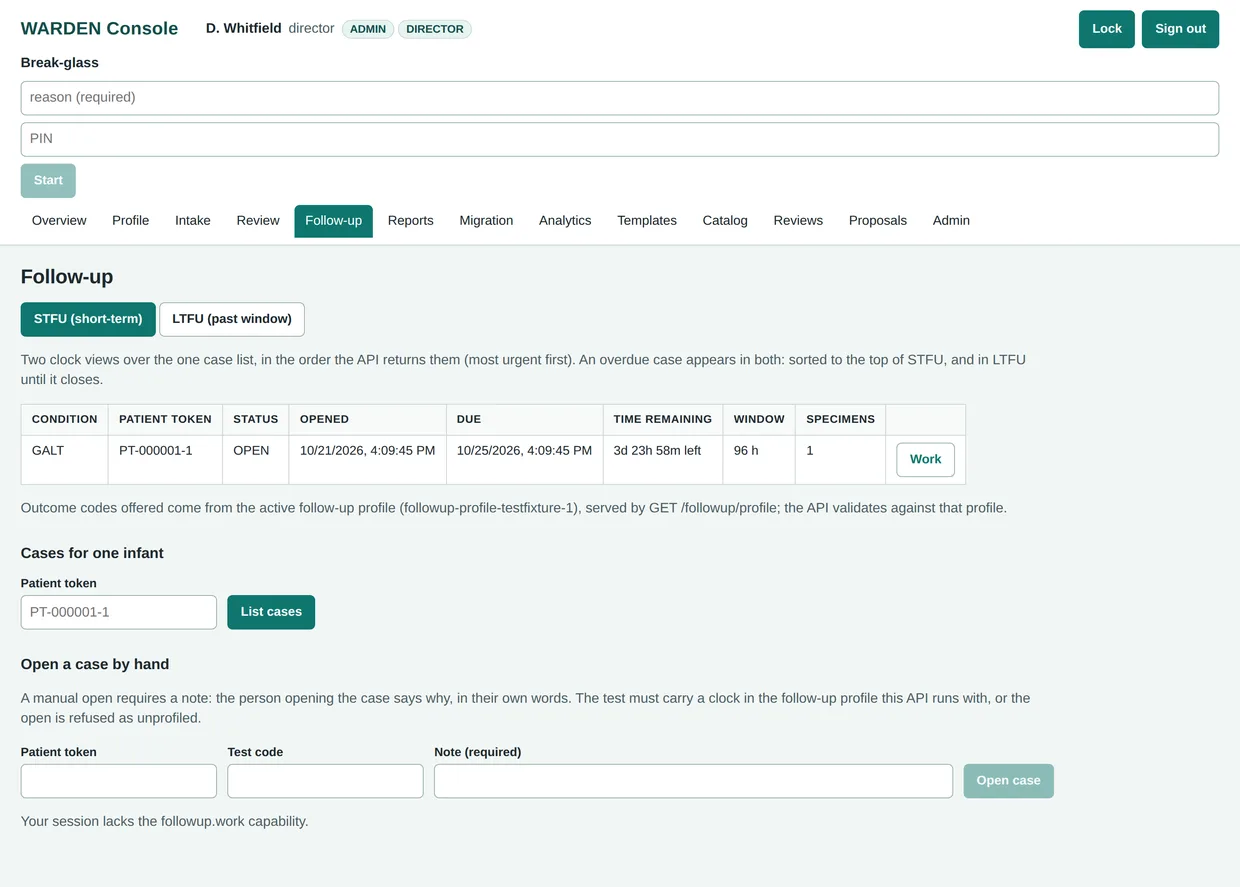Click the '3d 23h 58m left' value
The width and height of the screenshot is (1240, 887).
657,451
